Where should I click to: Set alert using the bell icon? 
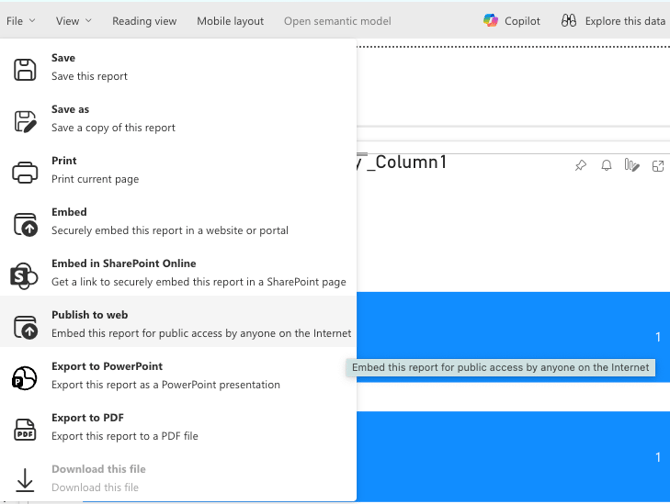coord(606,165)
